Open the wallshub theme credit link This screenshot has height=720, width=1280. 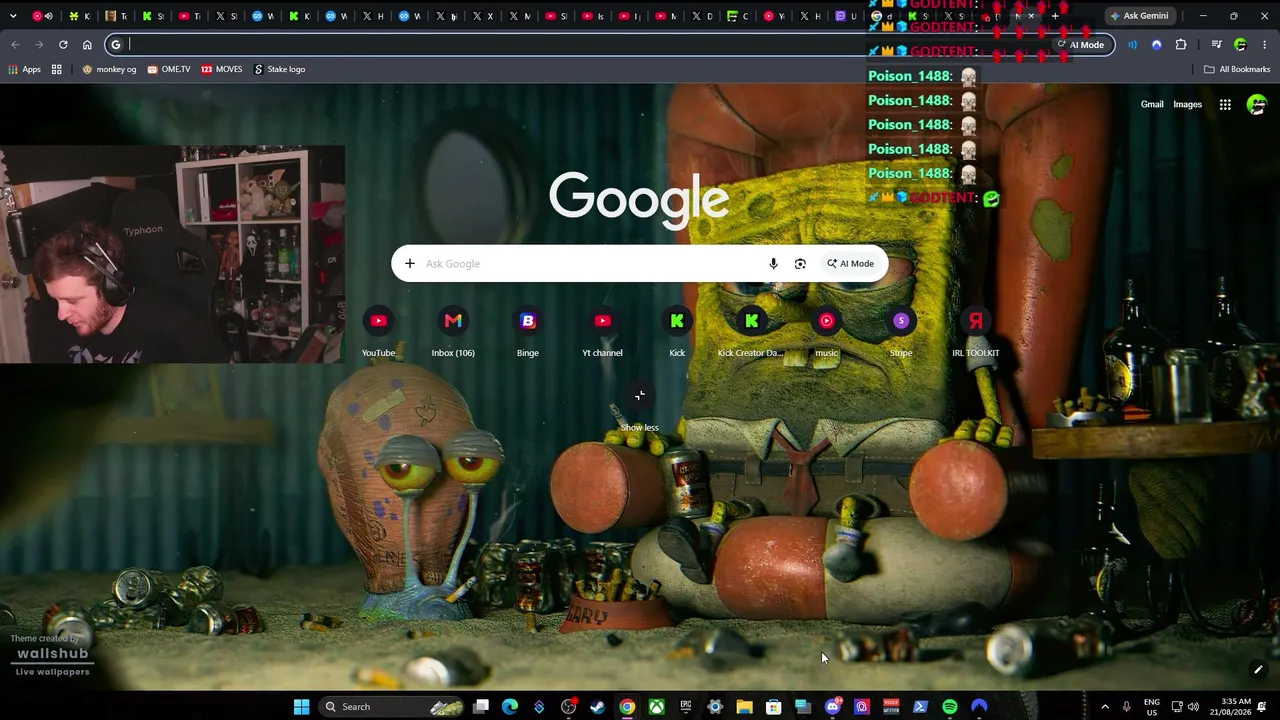52,655
